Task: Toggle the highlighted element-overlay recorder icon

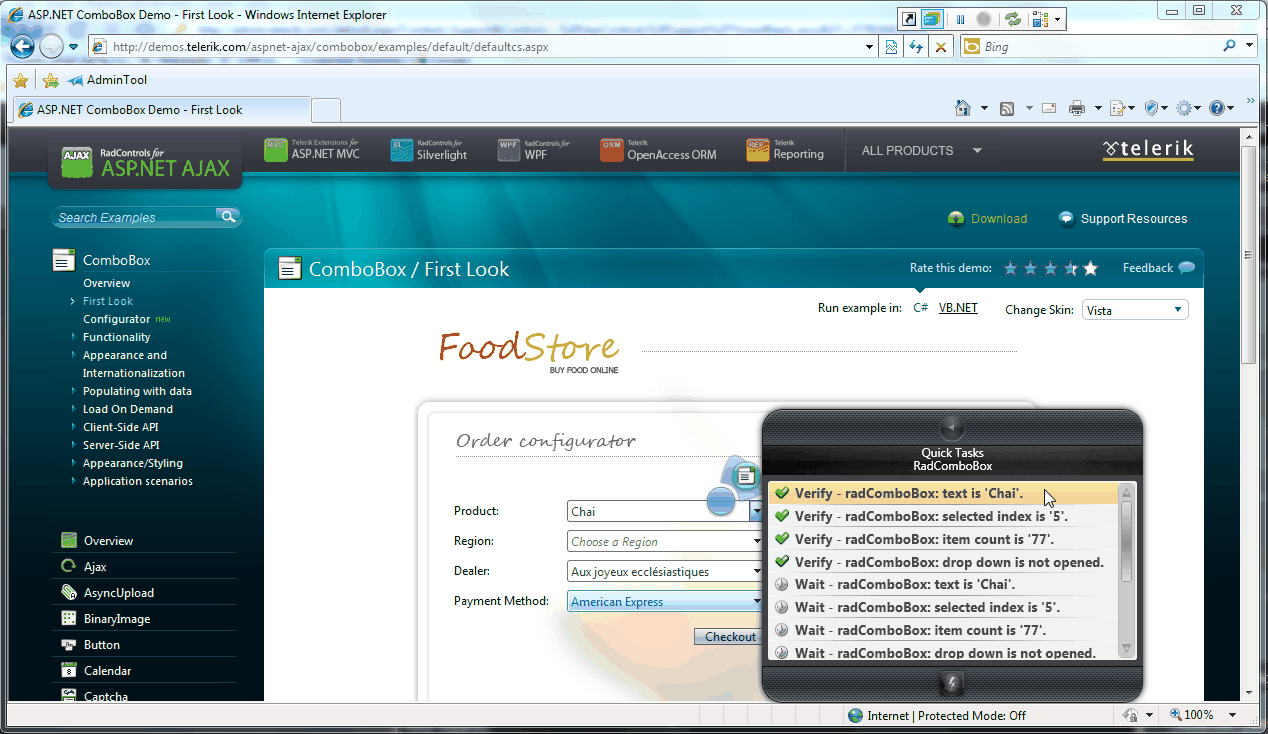Action: (x=932, y=19)
